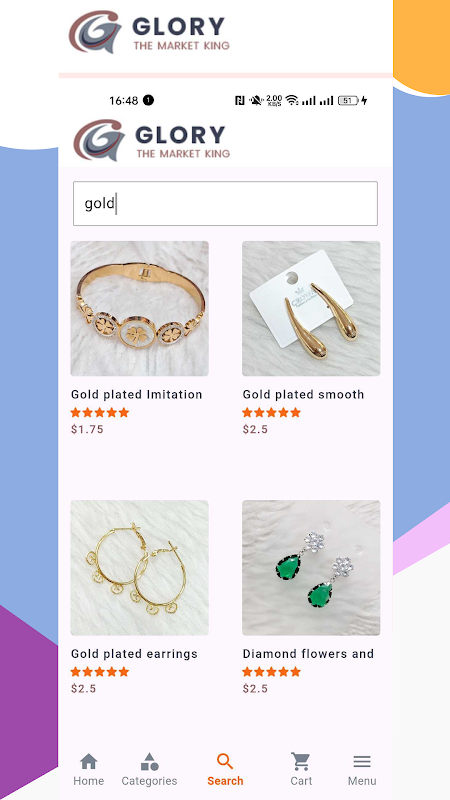Tap the Home icon in bottom navigation
The height and width of the screenshot is (800, 450).
tap(88, 762)
